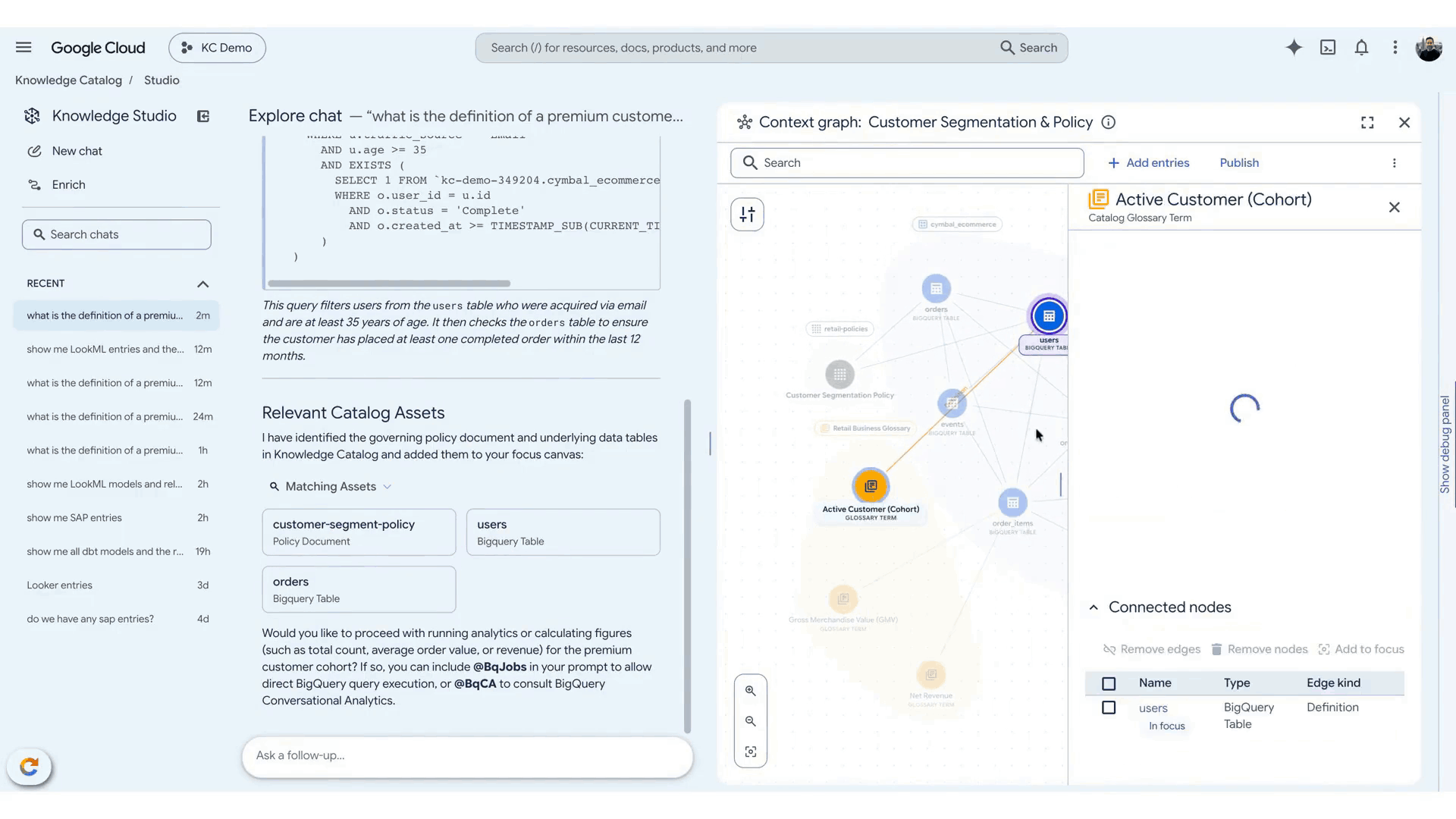This screenshot has width=1456, height=819.
Task: Select the Active Customer (Cohort) glossary node
Action: pyautogui.click(x=871, y=486)
